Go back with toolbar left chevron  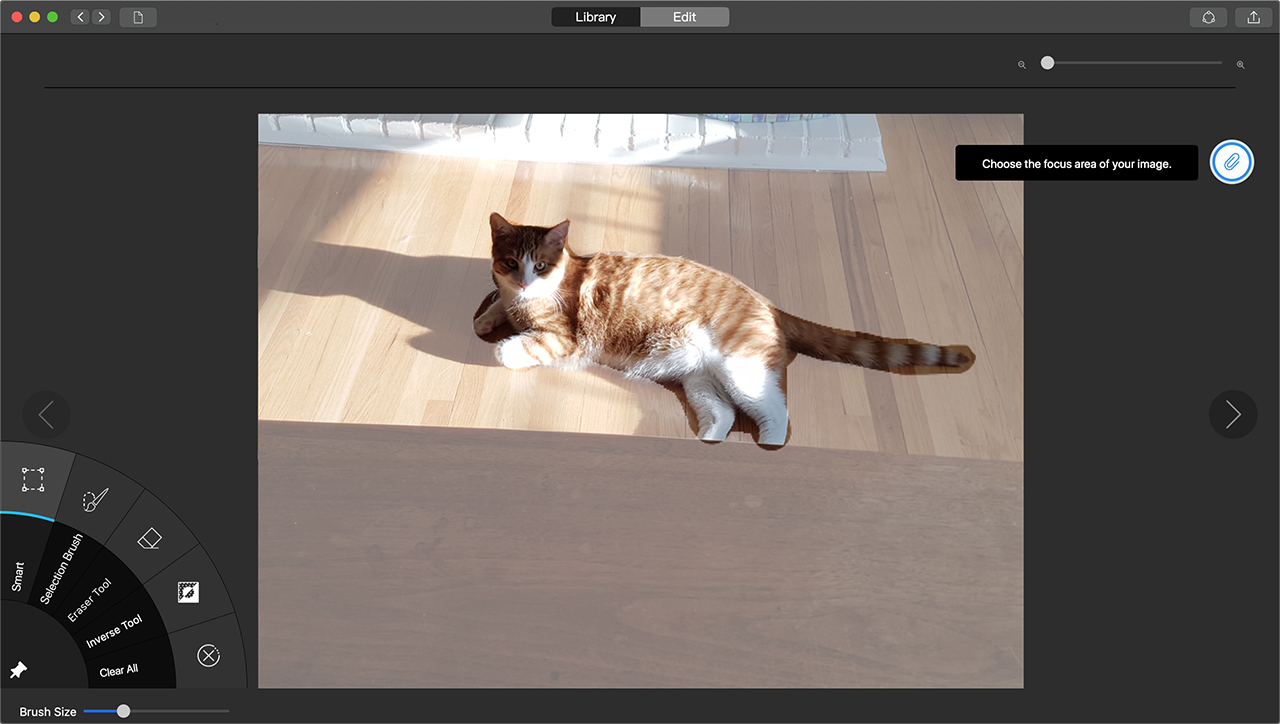[80, 17]
